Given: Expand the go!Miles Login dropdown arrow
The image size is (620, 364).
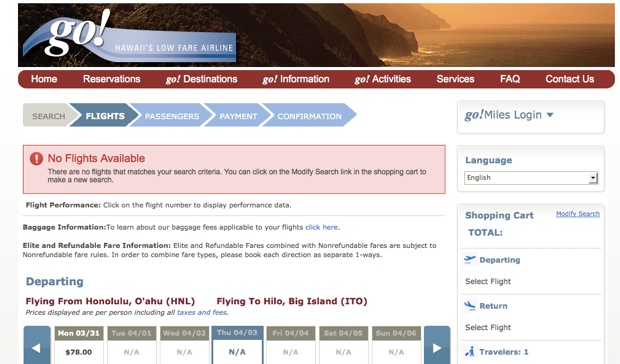Looking at the screenshot, I should (x=550, y=115).
